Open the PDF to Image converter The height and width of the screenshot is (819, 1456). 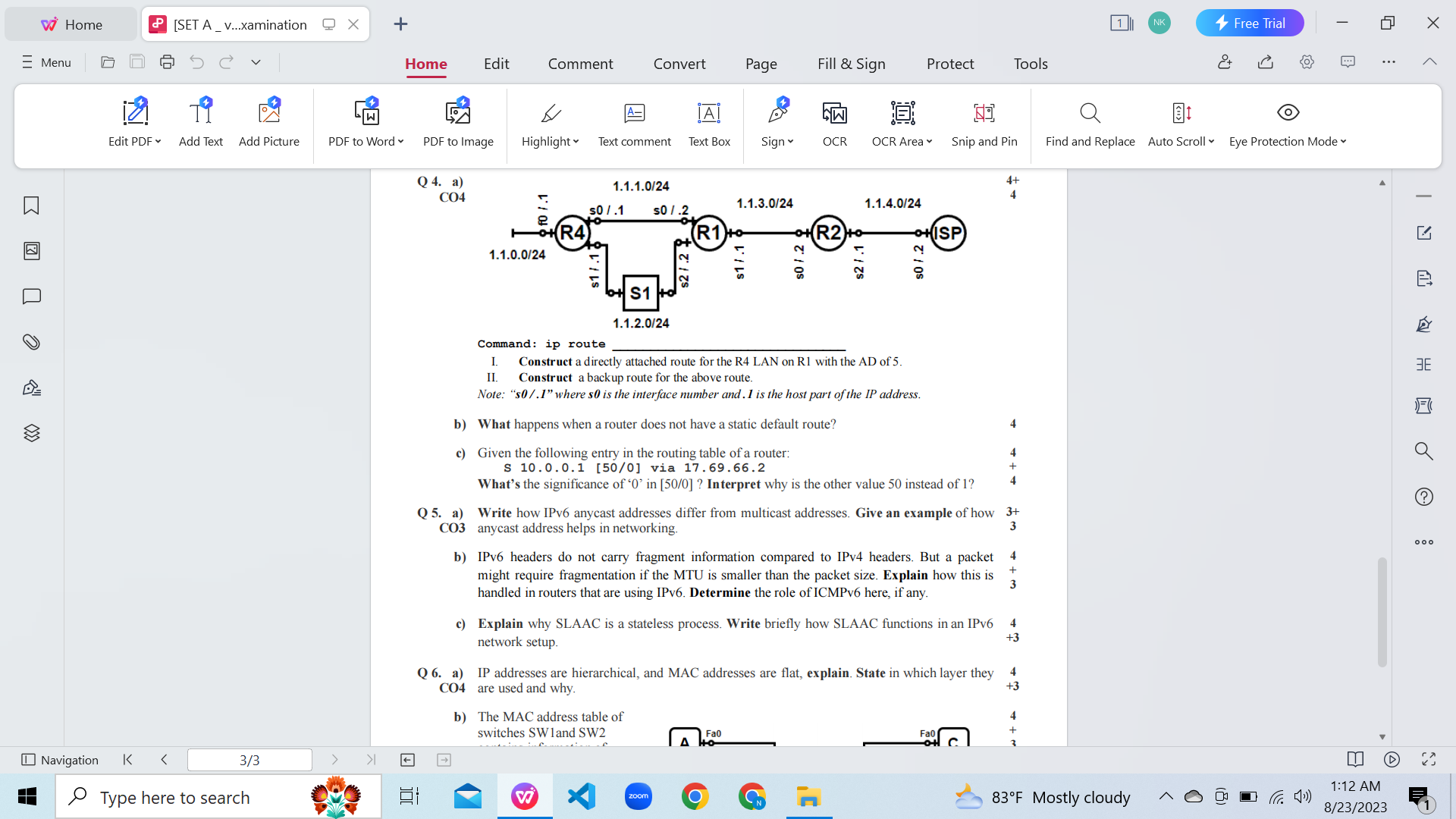click(x=458, y=123)
